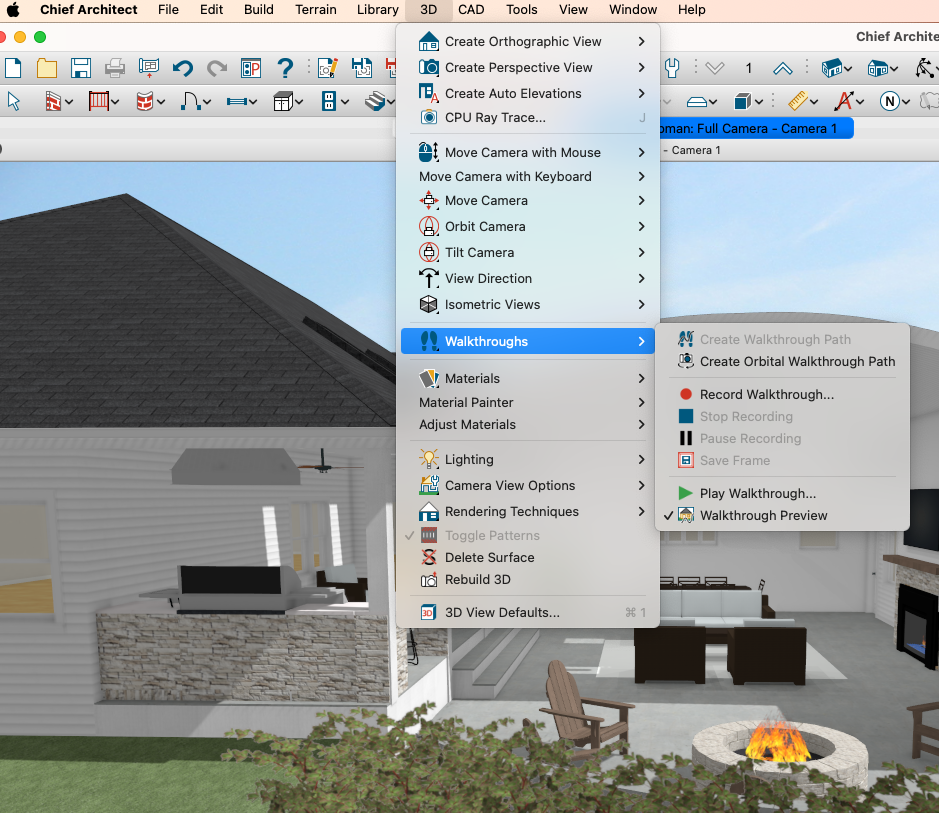Image resolution: width=939 pixels, height=813 pixels.
Task: Open the CAD menu
Action: [x=471, y=10]
